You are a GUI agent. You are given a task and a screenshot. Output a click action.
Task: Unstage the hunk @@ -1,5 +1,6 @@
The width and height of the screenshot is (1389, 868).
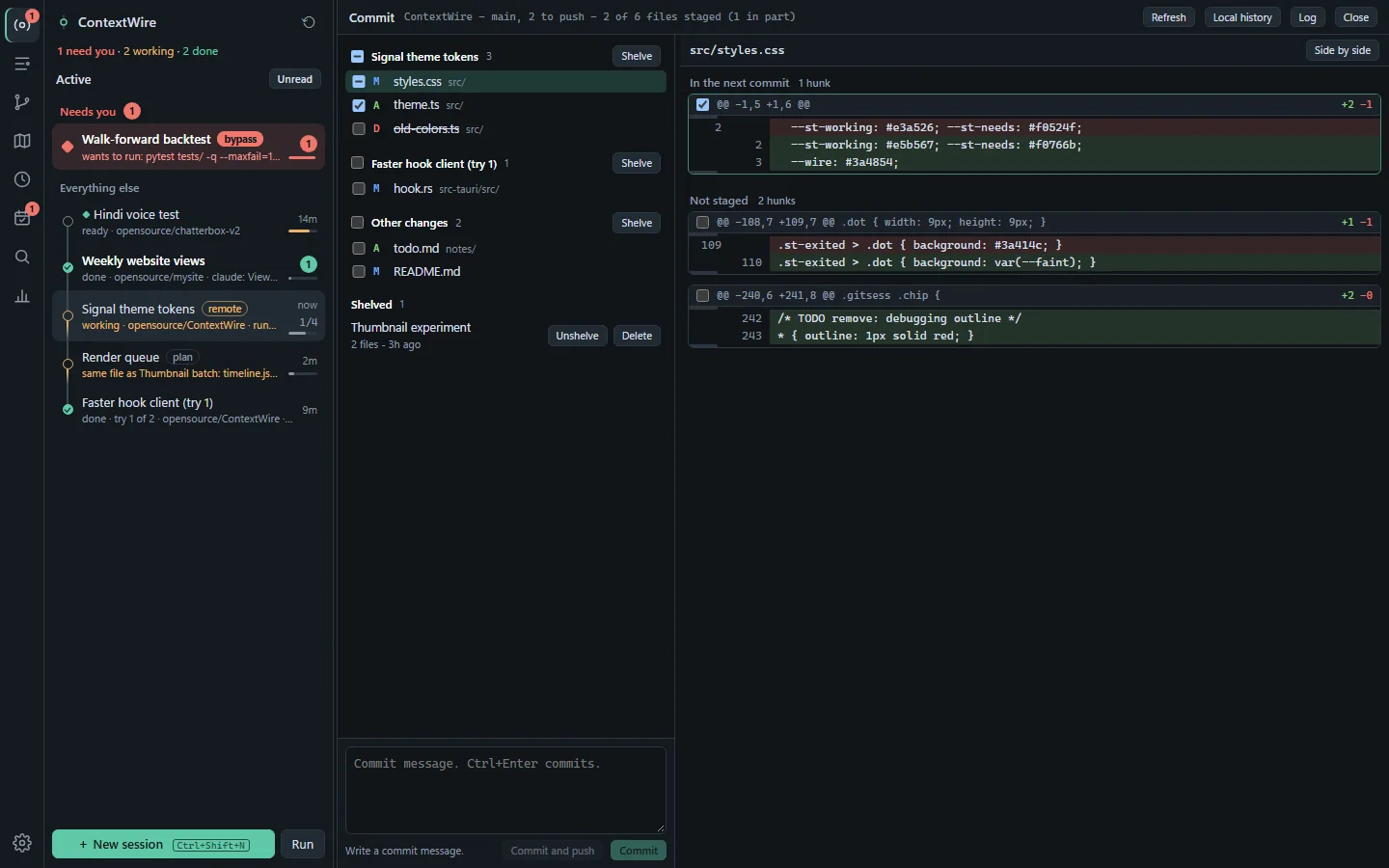702,104
